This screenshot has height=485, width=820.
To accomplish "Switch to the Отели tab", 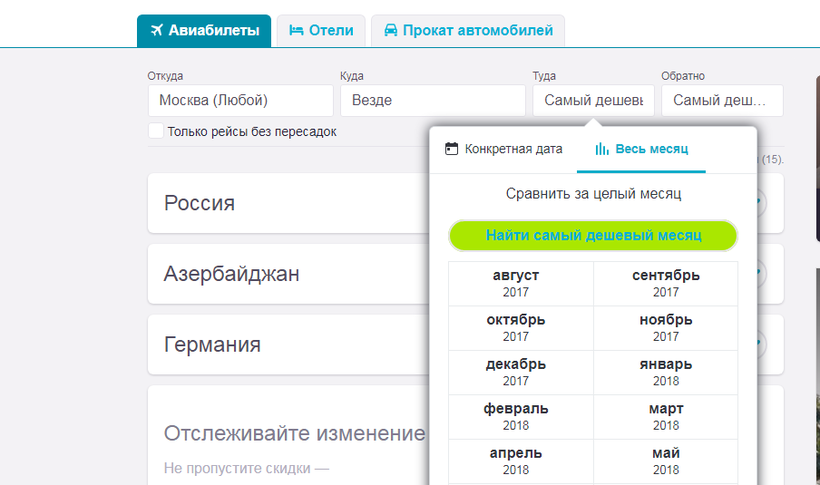I will [x=320, y=31].
